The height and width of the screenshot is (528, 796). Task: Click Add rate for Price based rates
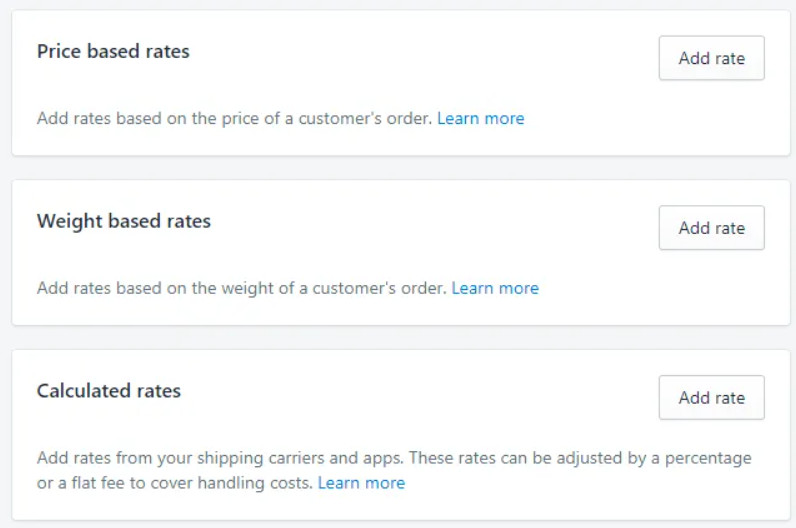point(711,58)
